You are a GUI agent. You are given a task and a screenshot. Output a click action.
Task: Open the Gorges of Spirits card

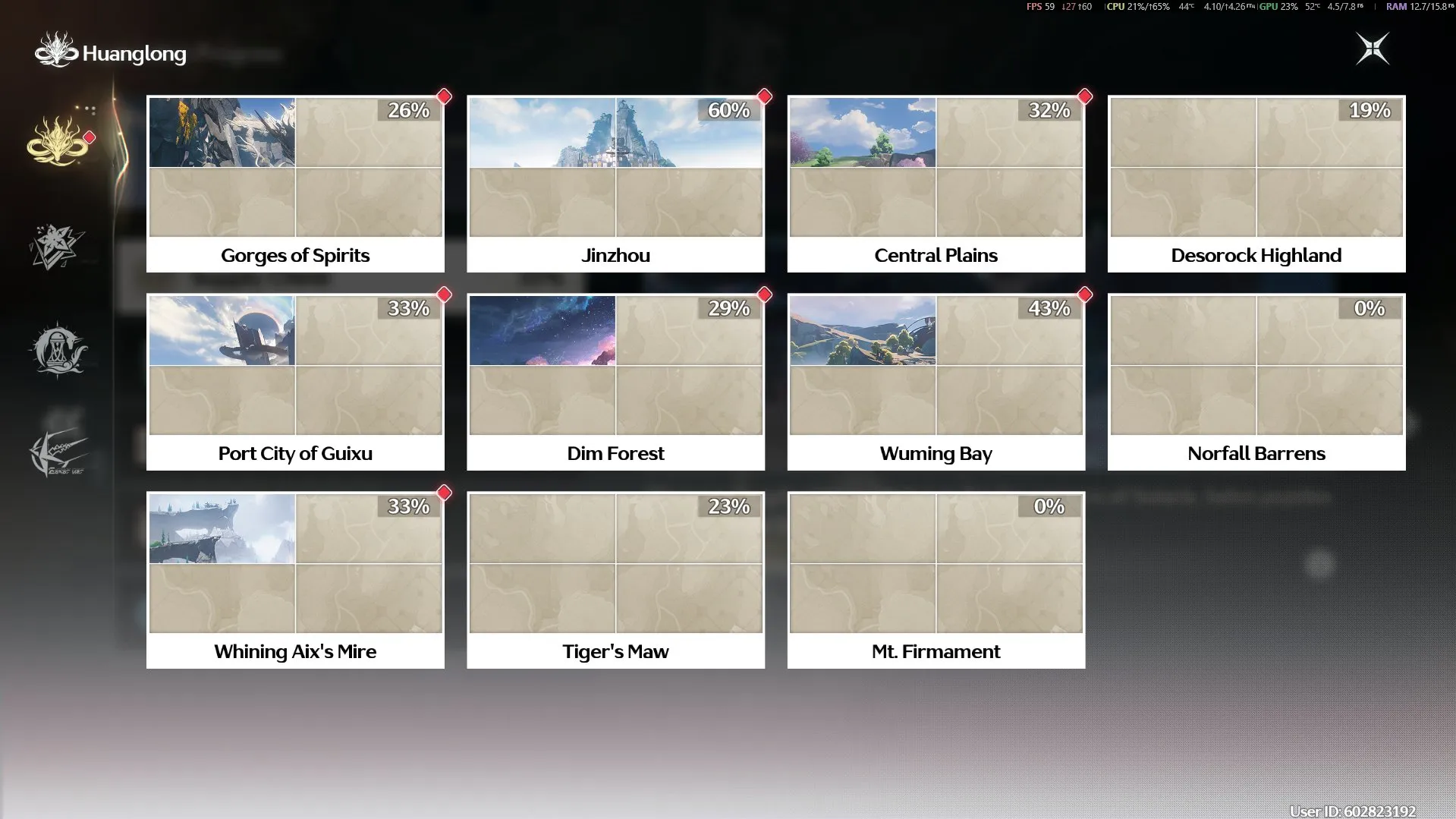point(295,184)
